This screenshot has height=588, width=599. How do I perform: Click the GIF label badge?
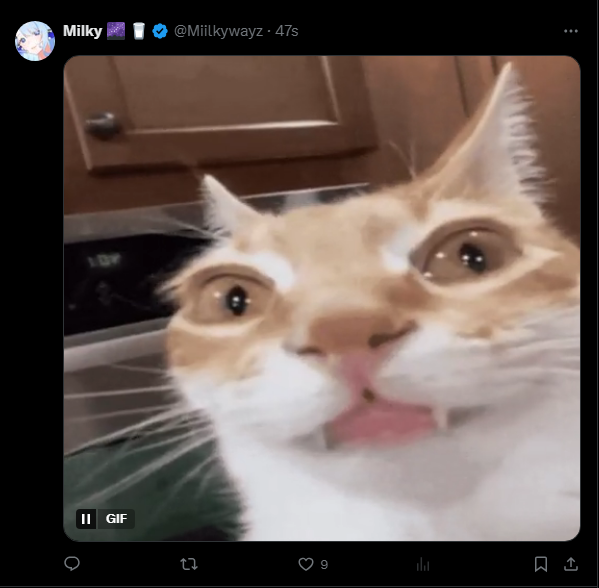pos(116,519)
